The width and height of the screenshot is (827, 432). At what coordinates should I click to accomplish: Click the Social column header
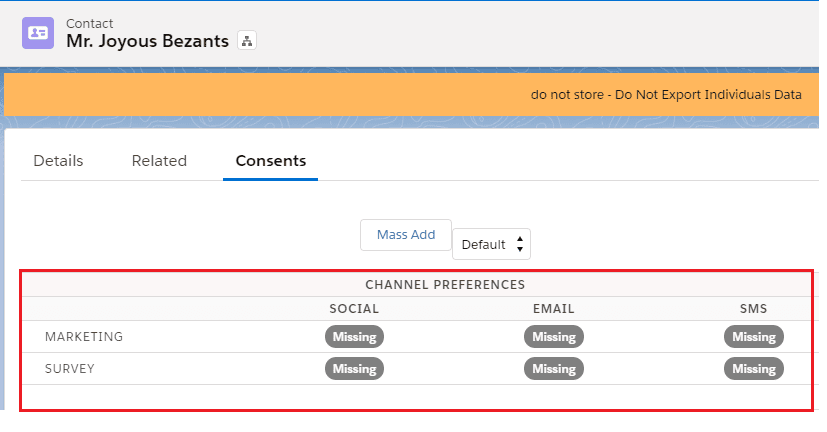tap(354, 309)
